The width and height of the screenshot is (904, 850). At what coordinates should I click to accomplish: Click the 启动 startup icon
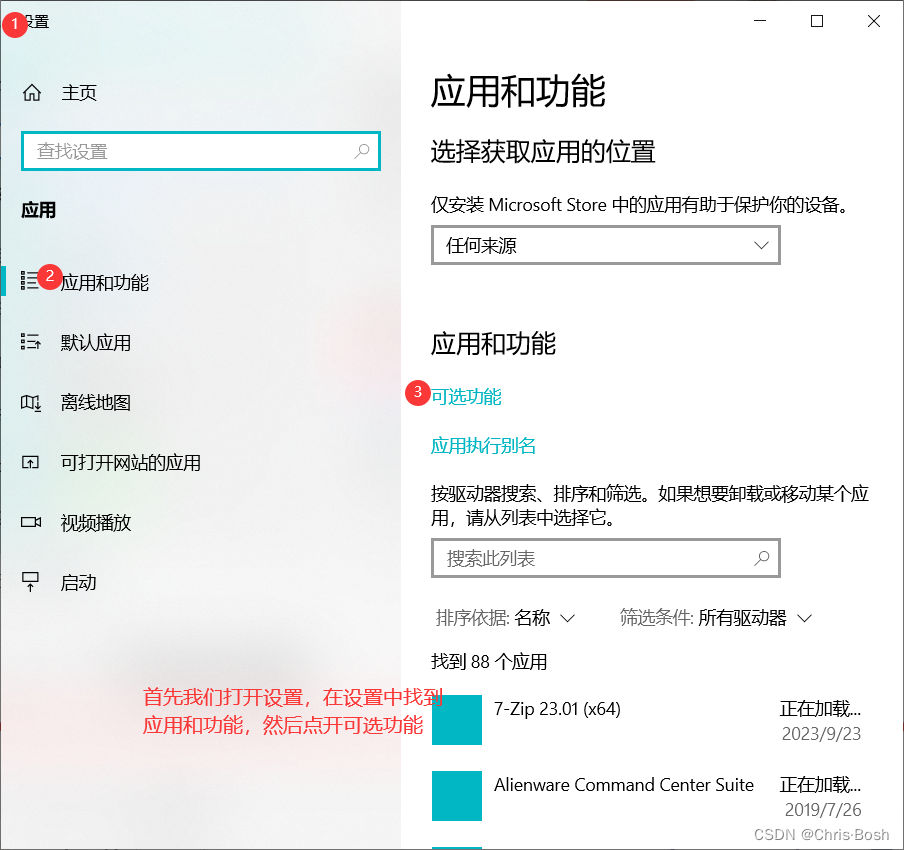pyautogui.click(x=30, y=582)
